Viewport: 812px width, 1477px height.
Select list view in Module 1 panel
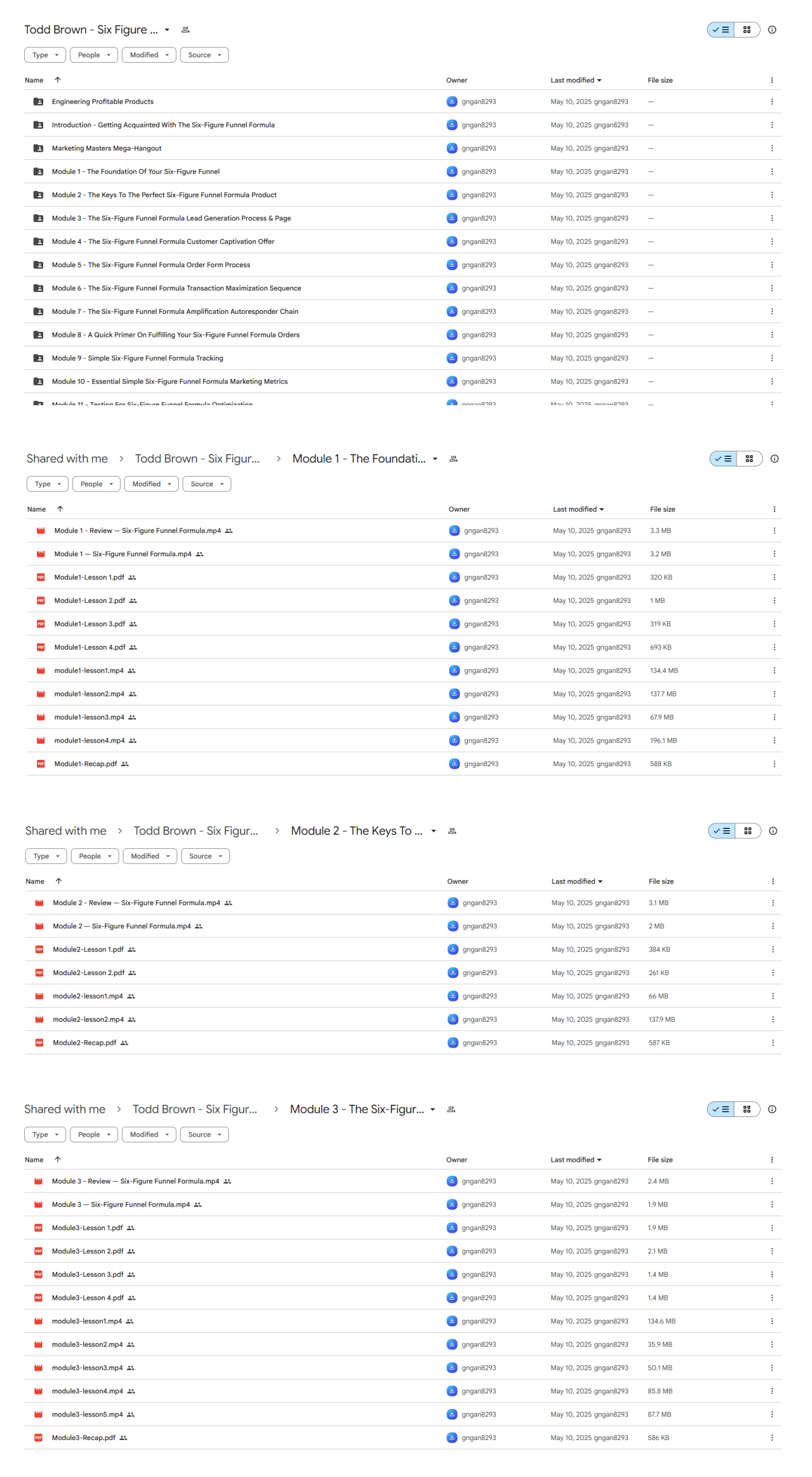(723, 459)
